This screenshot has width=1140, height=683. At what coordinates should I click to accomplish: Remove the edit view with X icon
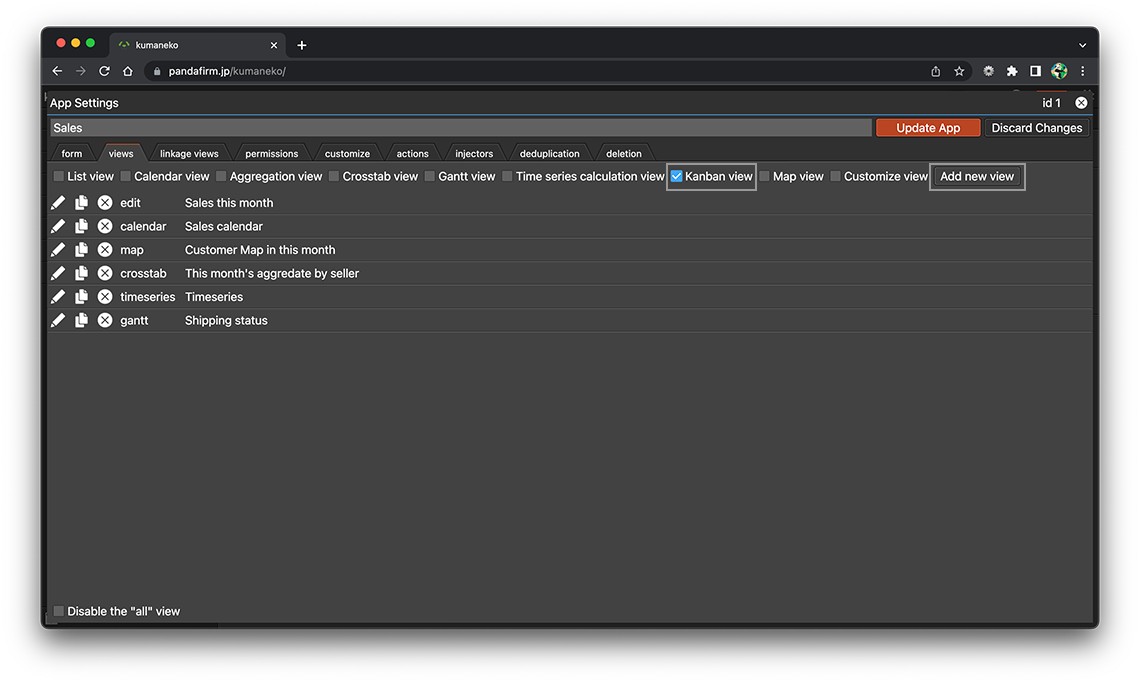[x=105, y=203]
